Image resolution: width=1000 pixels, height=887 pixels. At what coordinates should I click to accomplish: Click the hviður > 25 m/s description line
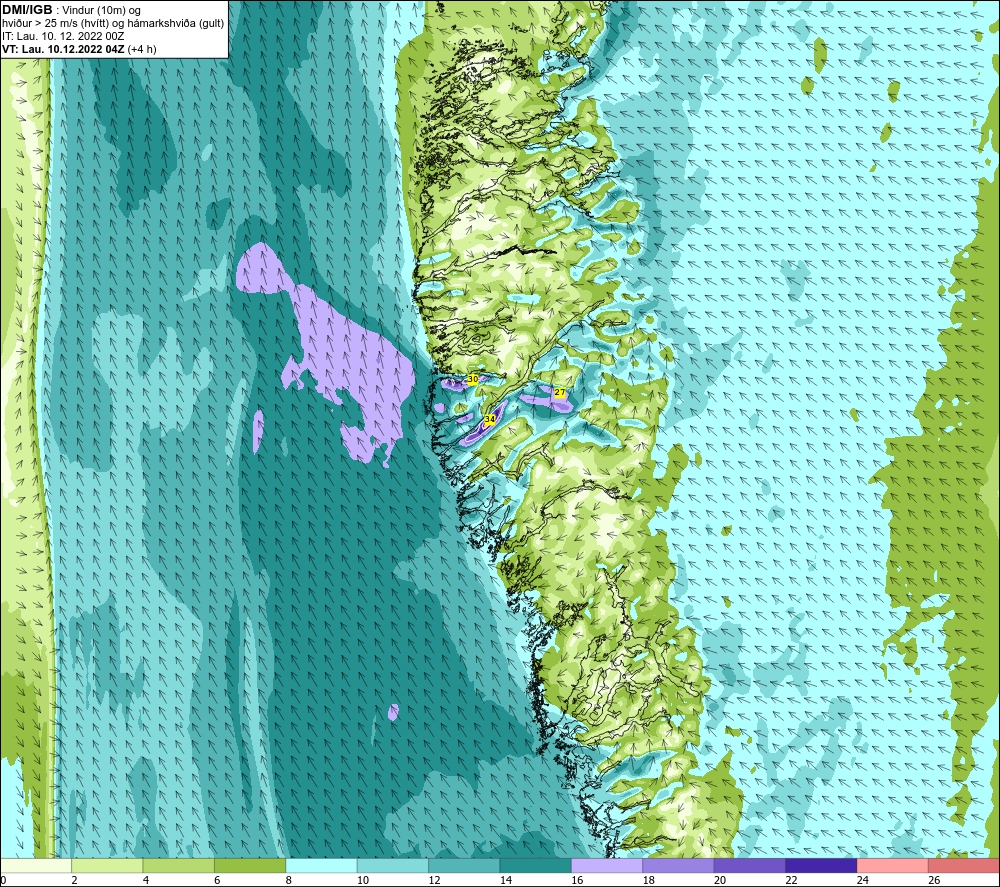click(113, 24)
